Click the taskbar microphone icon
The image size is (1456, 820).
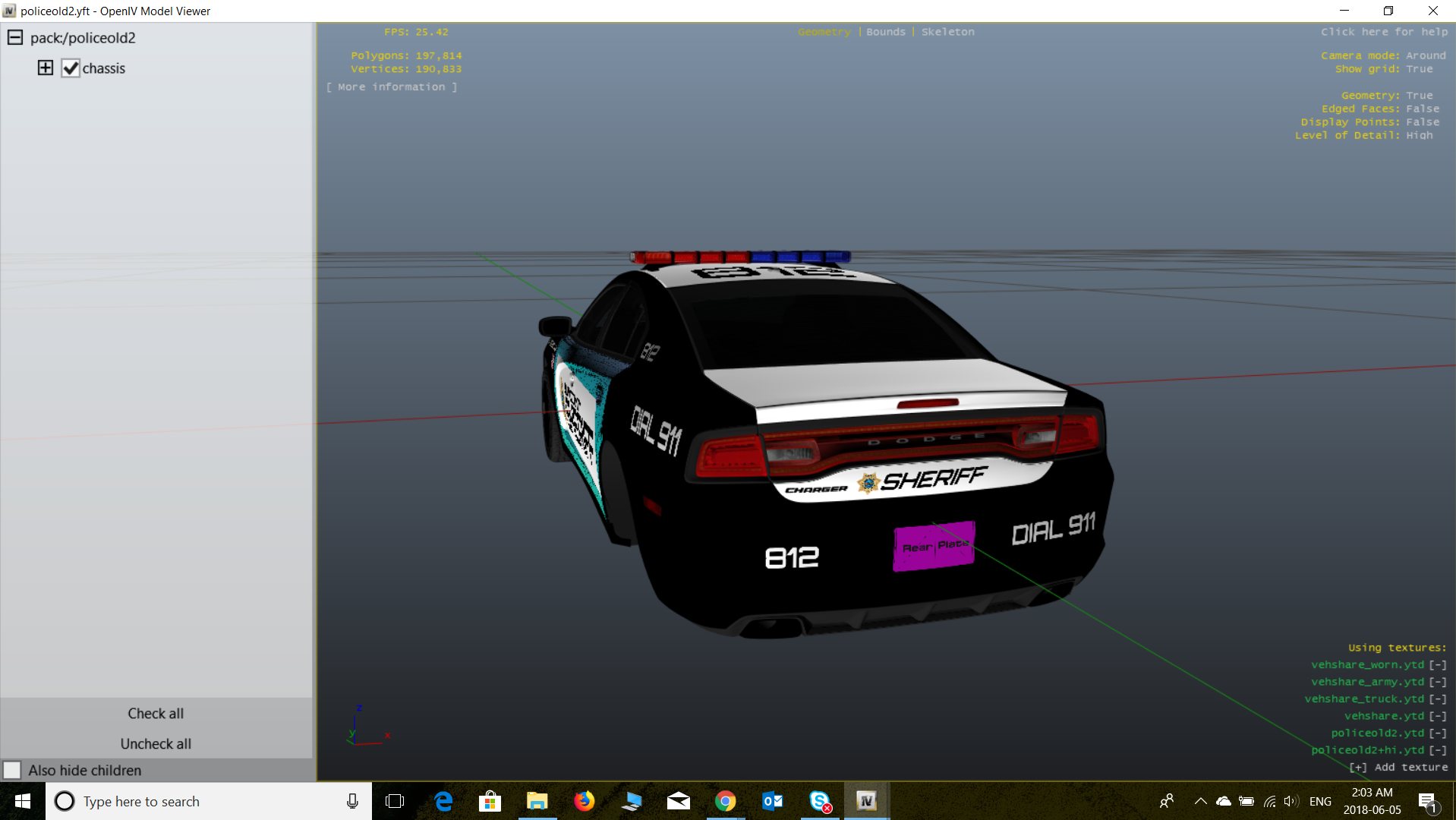352,801
